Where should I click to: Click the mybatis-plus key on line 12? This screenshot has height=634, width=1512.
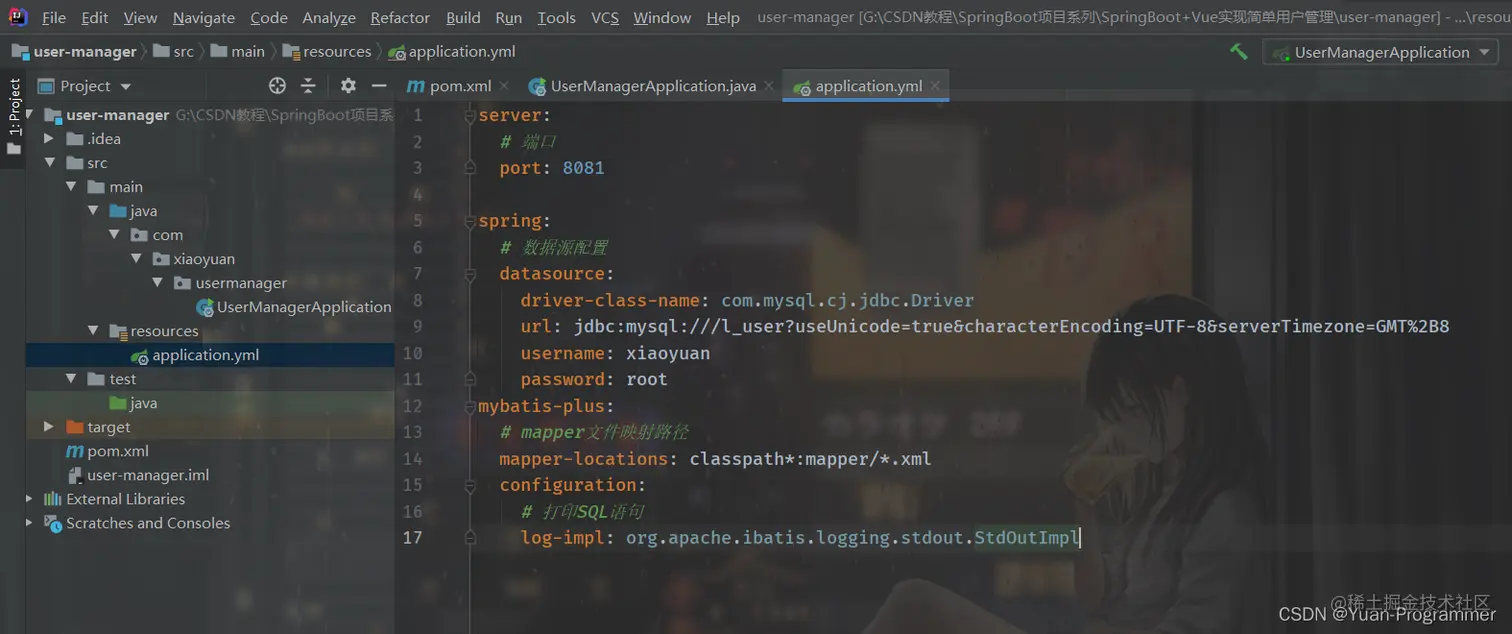(542, 406)
